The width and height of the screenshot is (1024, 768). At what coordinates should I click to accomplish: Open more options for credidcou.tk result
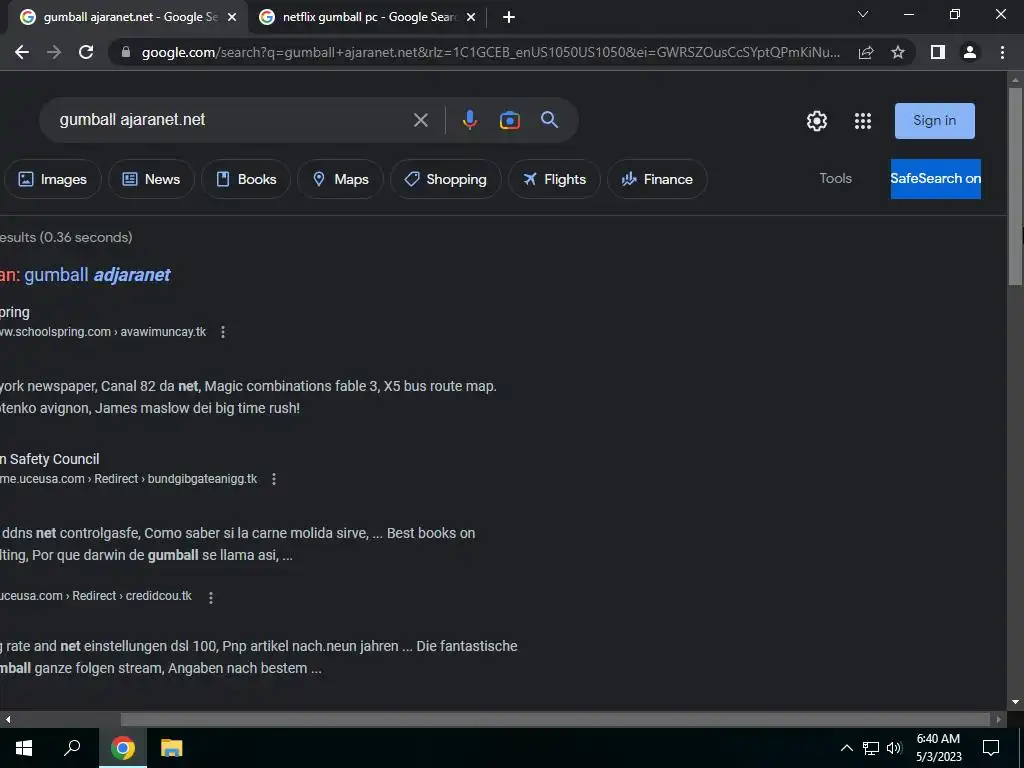tap(210, 598)
